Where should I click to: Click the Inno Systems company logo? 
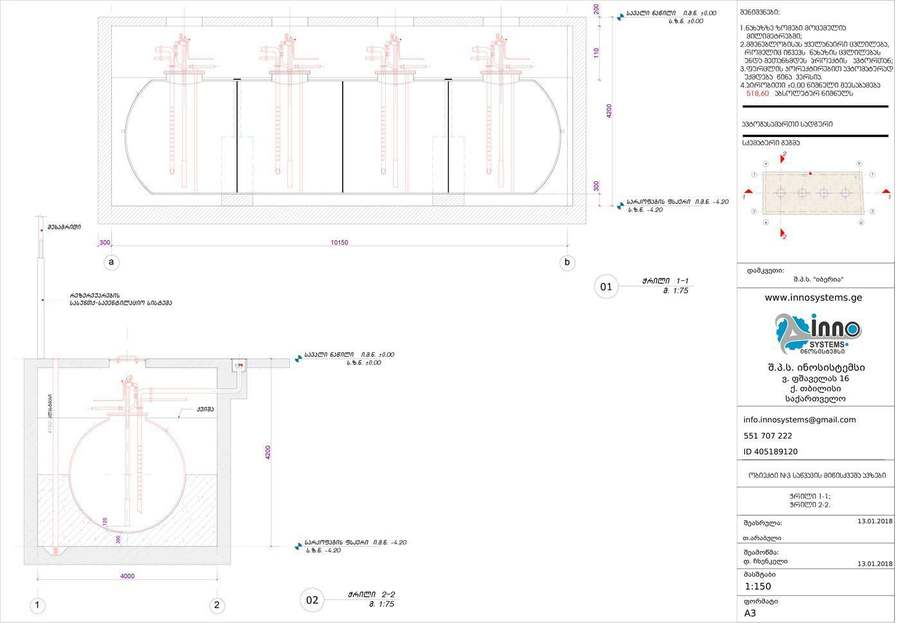pyautogui.click(x=817, y=334)
